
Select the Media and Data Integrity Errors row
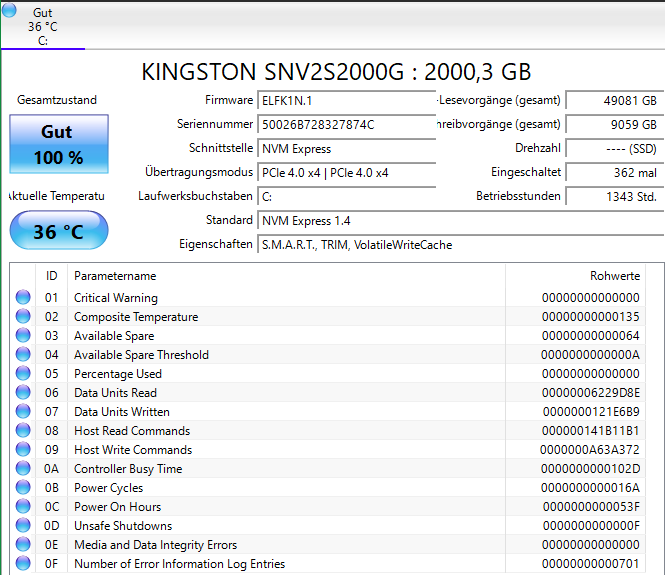pos(155,545)
